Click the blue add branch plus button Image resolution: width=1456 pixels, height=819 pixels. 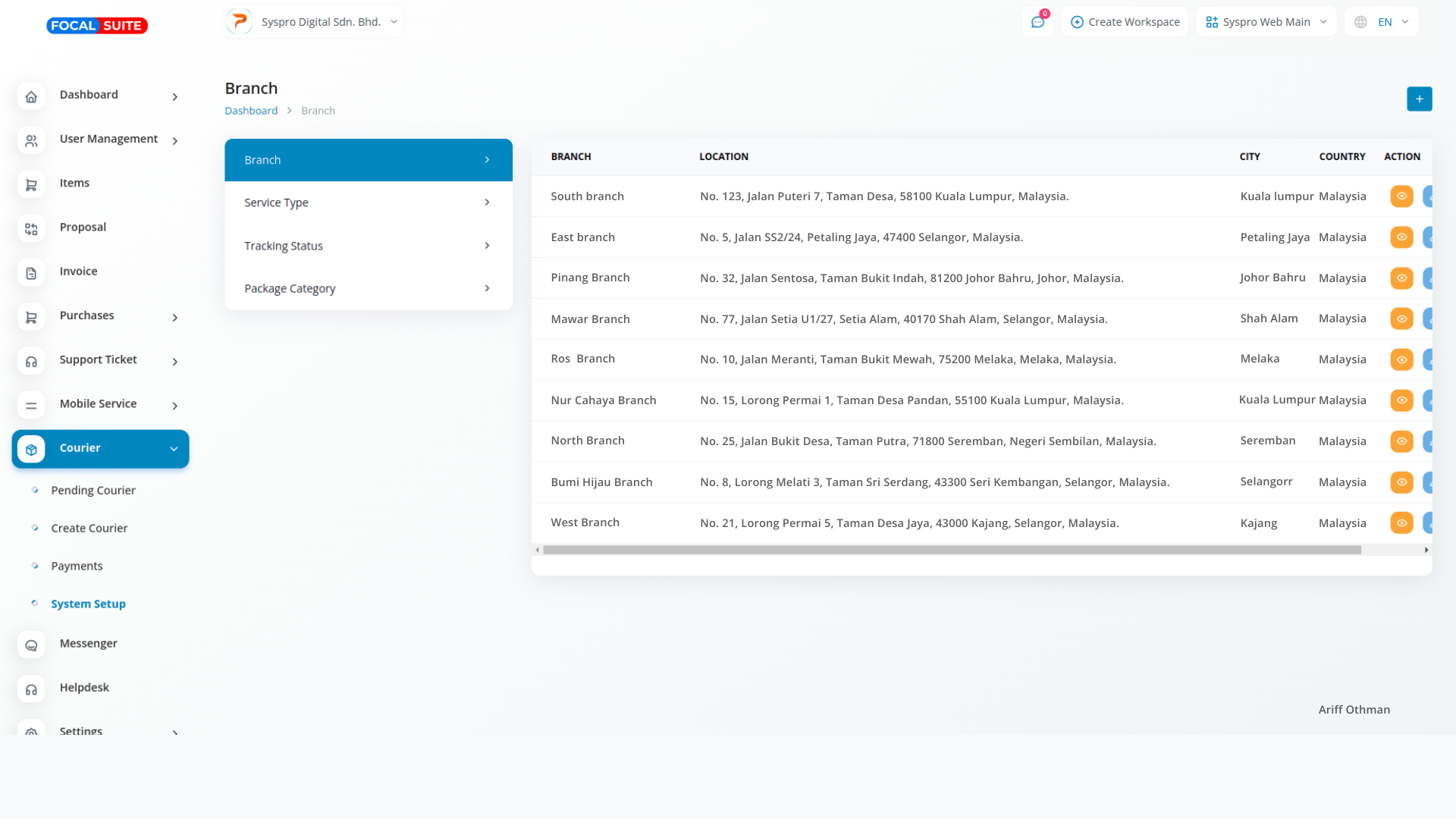point(1419,99)
